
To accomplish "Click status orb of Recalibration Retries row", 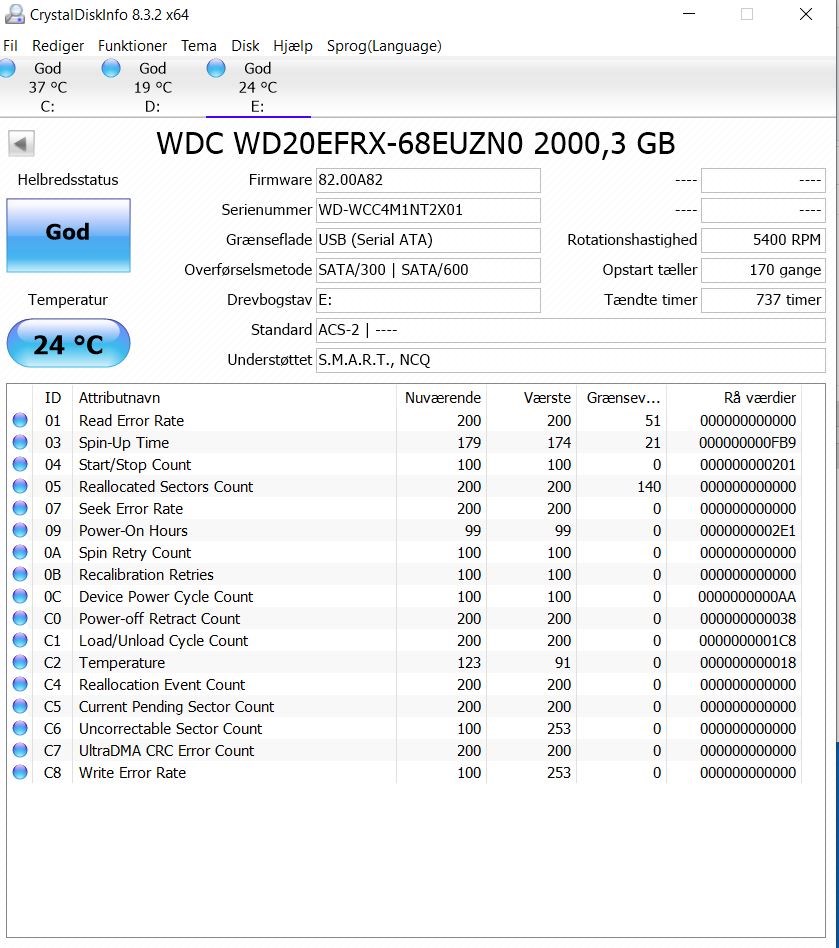I will tap(20, 574).
